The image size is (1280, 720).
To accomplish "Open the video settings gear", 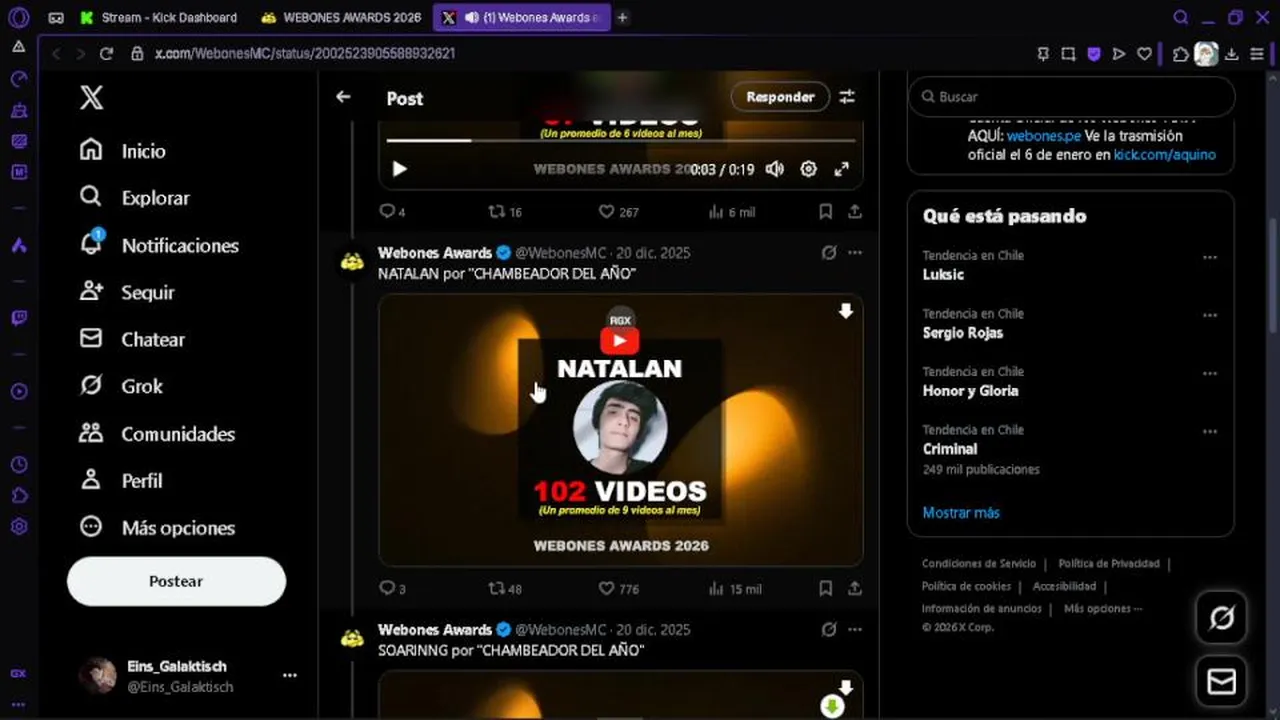I will pyautogui.click(x=808, y=169).
